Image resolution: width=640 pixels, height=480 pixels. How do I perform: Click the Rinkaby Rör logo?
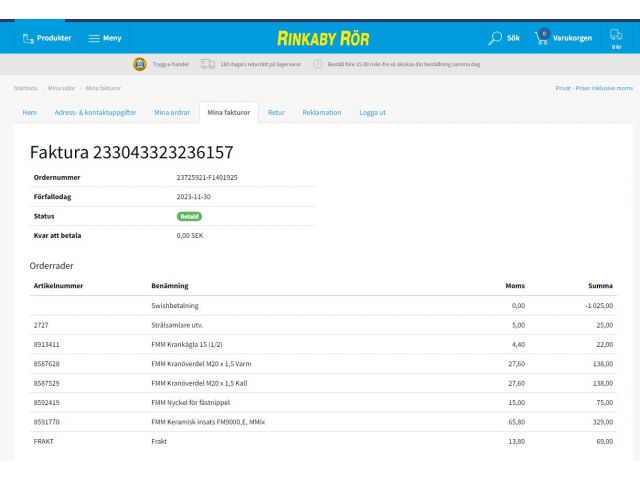pyautogui.click(x=323, y=38)
